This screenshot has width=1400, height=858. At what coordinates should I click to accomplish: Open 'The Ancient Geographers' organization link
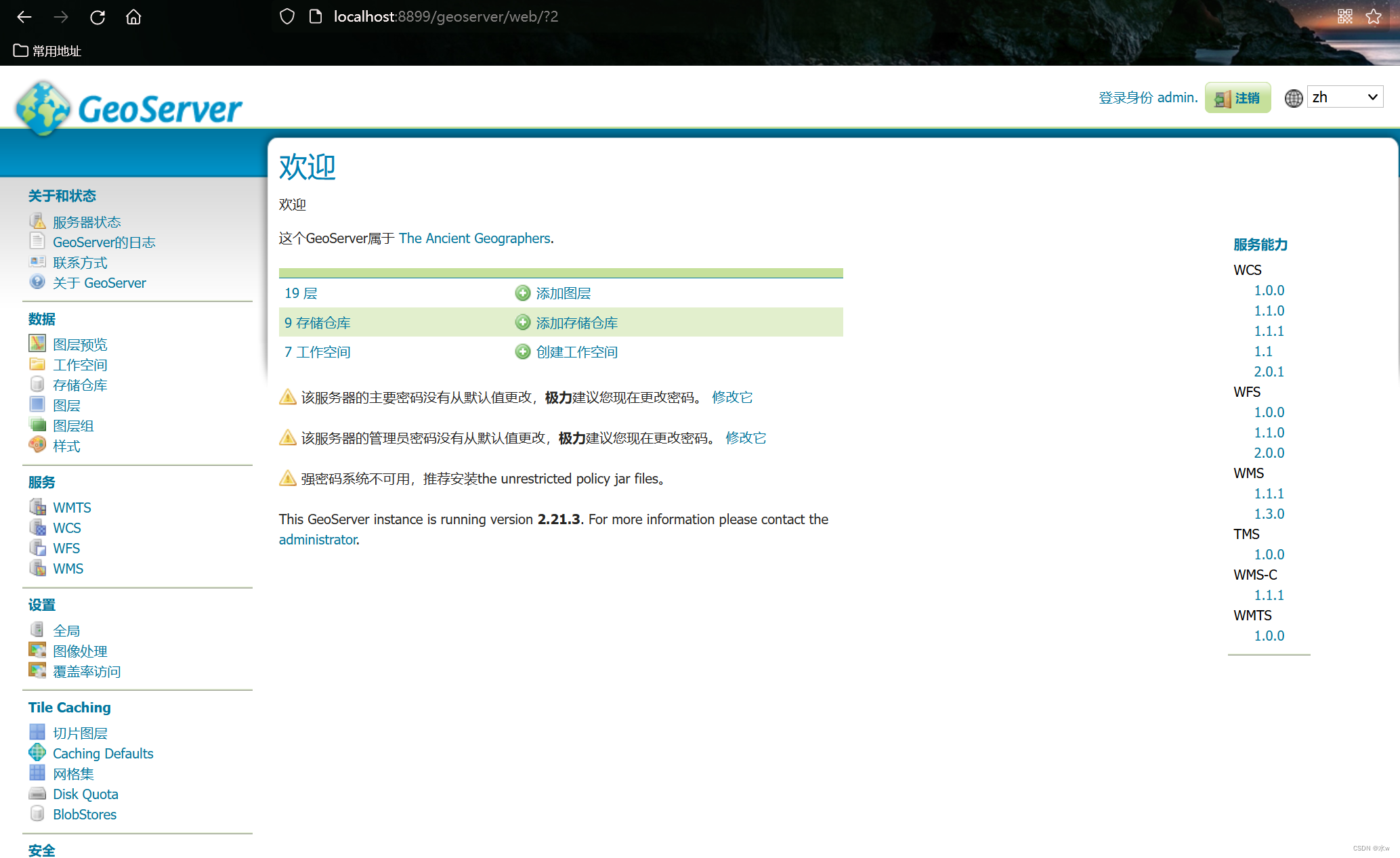click(475, 238)
